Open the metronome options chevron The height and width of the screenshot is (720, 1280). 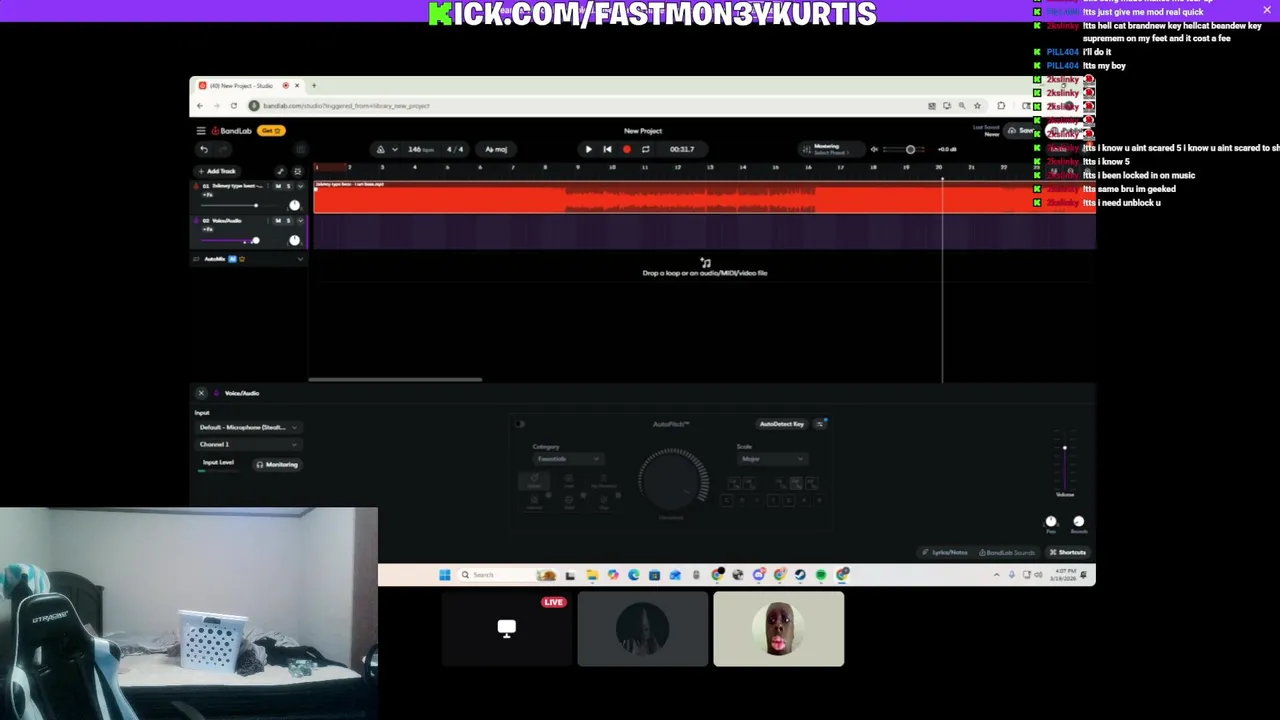click(x=394, y=150)
